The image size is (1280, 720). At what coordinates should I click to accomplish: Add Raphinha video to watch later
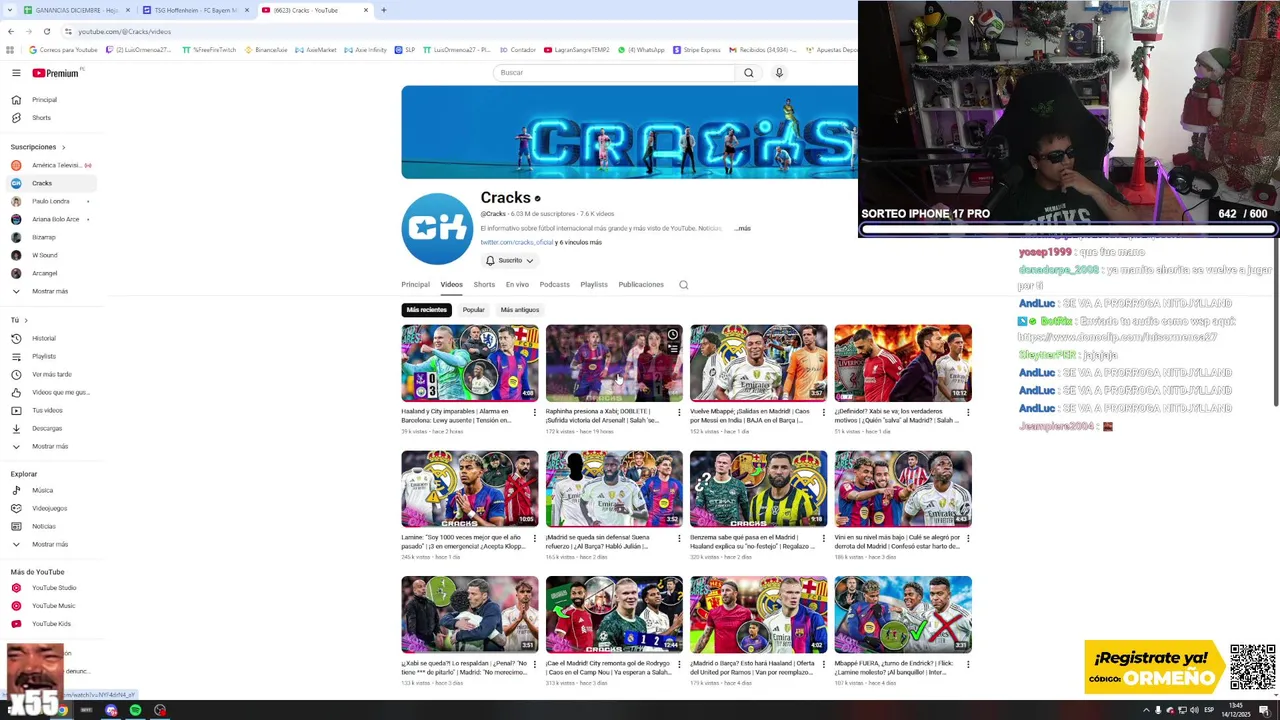click(x=673, y=334)
